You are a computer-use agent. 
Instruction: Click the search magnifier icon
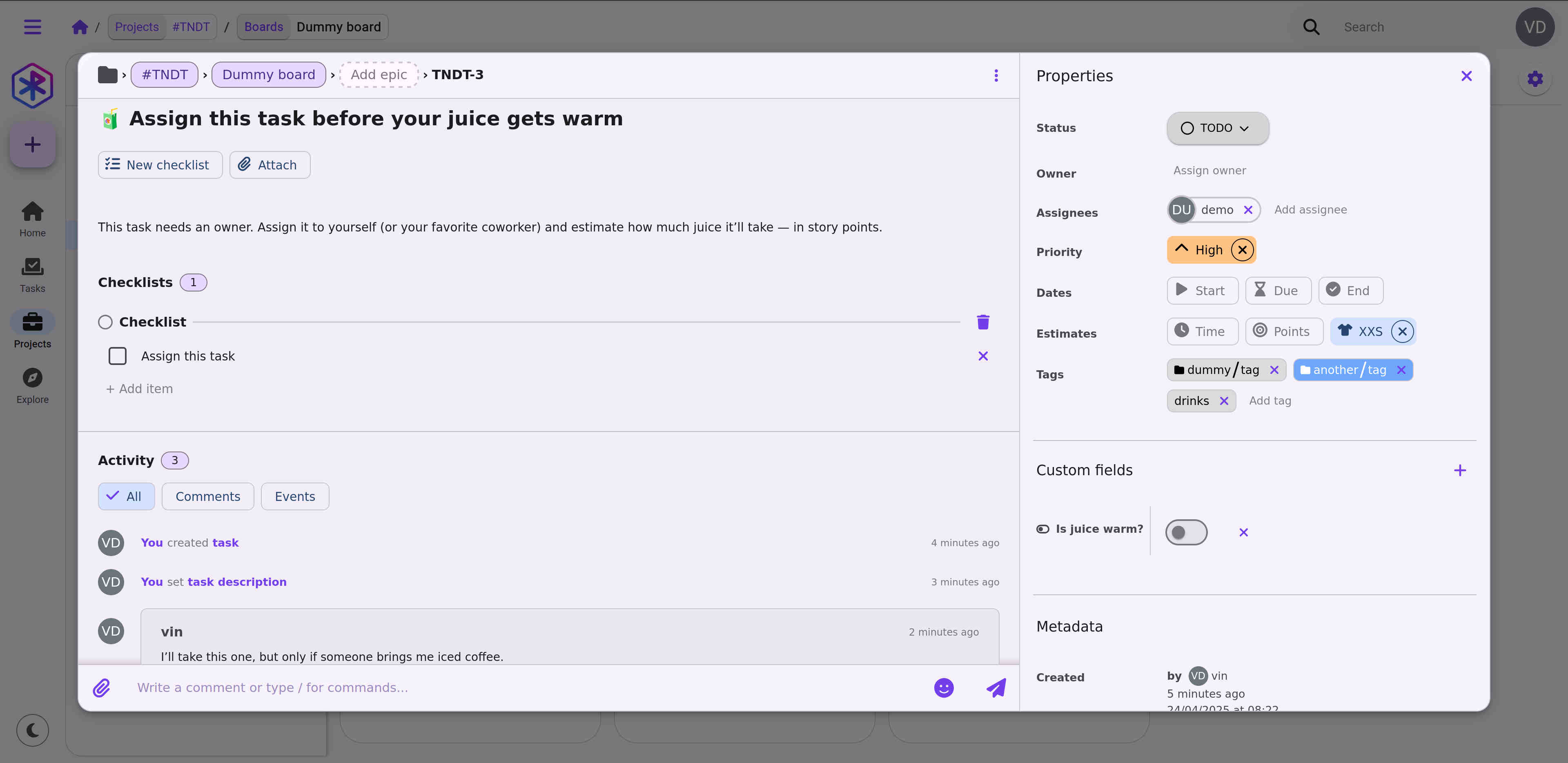pyautogui.click(x=1311, y=27)
